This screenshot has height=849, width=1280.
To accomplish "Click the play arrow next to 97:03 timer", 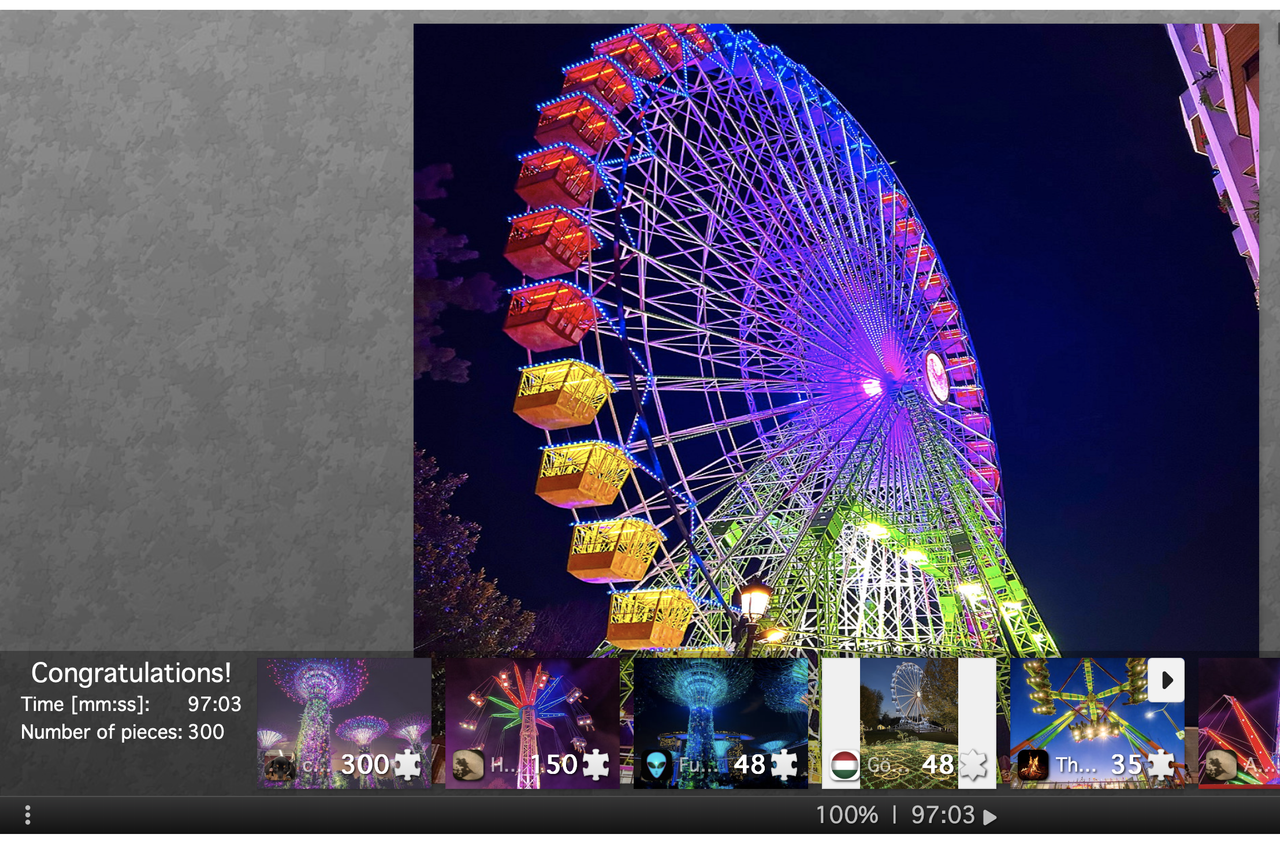I will tap(989, 817).
